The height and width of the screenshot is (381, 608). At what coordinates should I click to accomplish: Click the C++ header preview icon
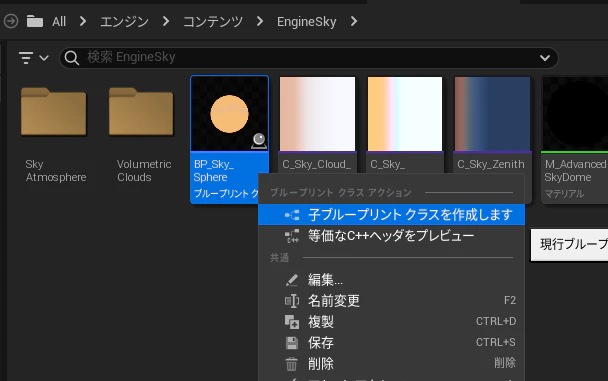click(x=292, y=236)
